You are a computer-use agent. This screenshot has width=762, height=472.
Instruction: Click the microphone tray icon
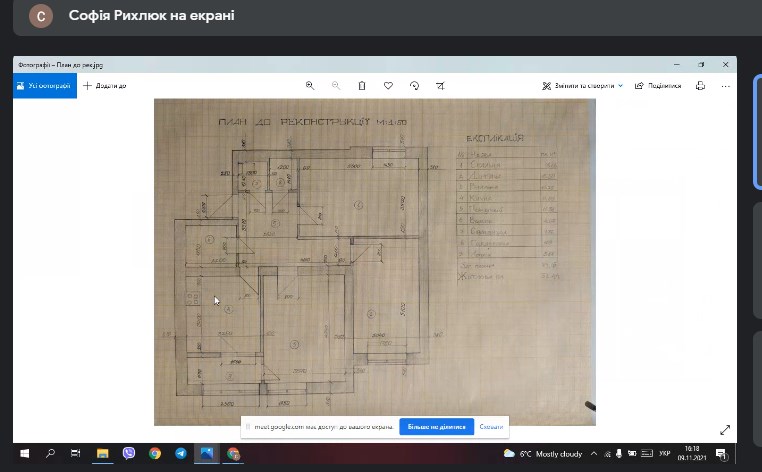(619, 454)
